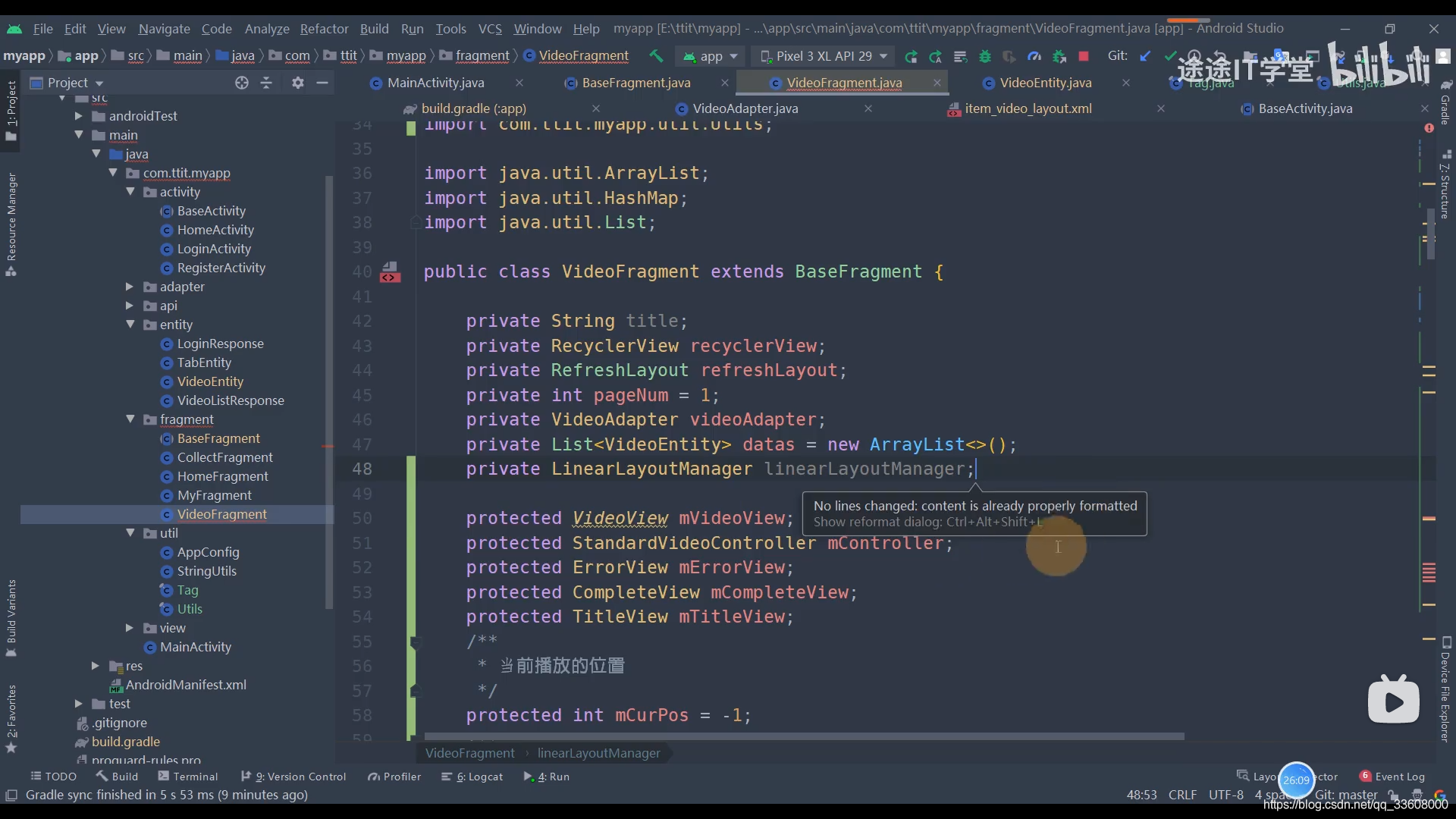Click the class gutter icon at line 40
The image size is (1456, 819).
pyautogui.click(x=390, y=272)
